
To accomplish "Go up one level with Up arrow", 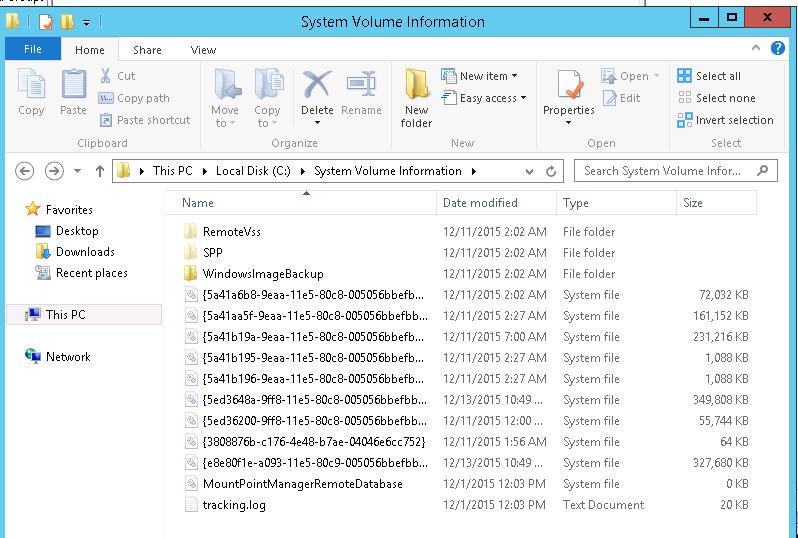I will point(100,171).
